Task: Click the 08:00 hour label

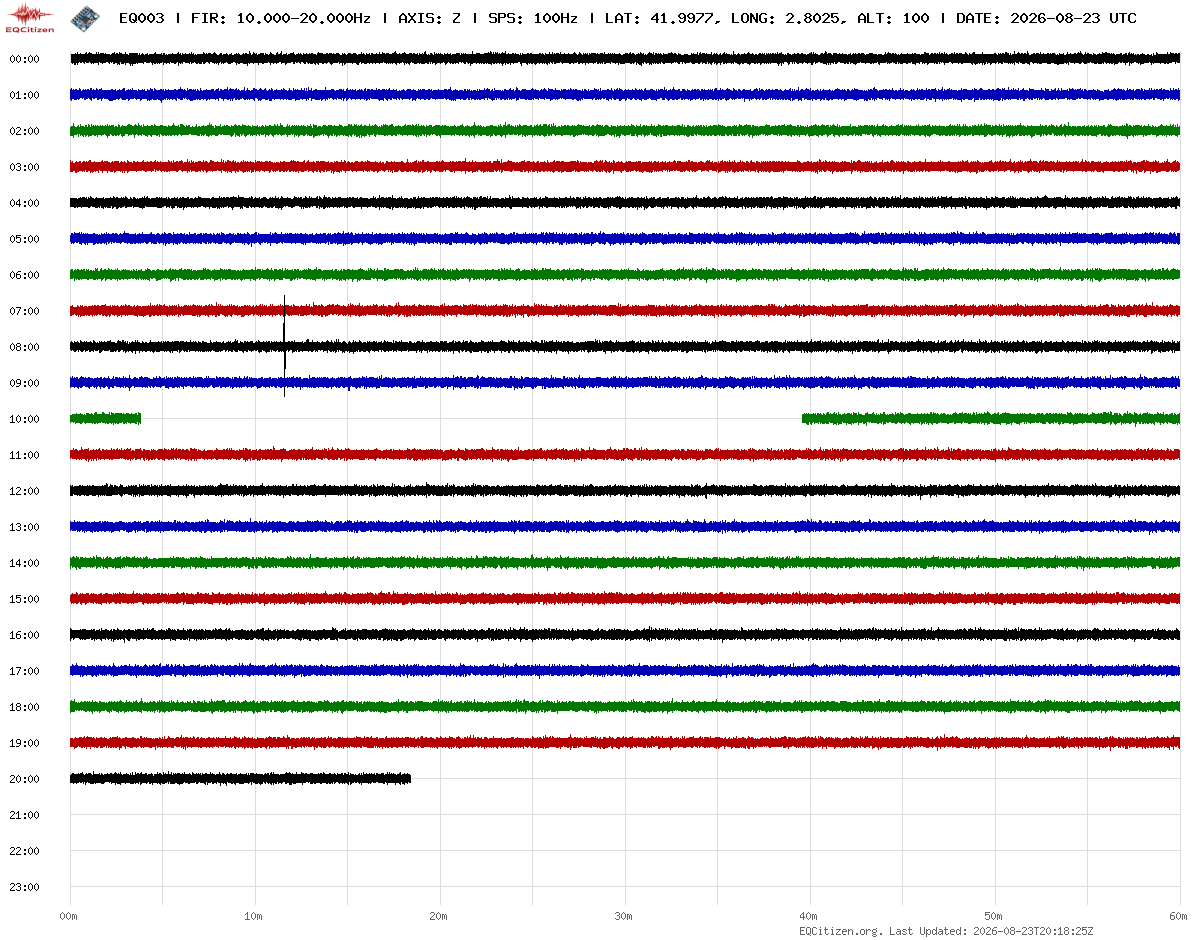Action: coord(24,347)
